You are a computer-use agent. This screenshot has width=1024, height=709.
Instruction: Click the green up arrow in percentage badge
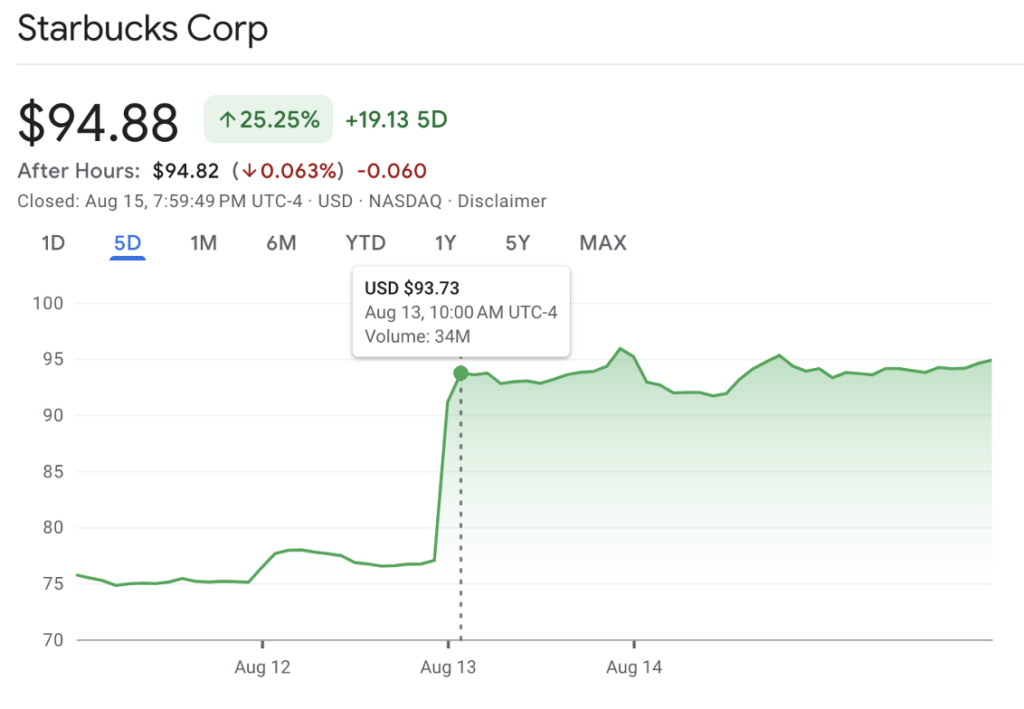click(x=227, y=121)
